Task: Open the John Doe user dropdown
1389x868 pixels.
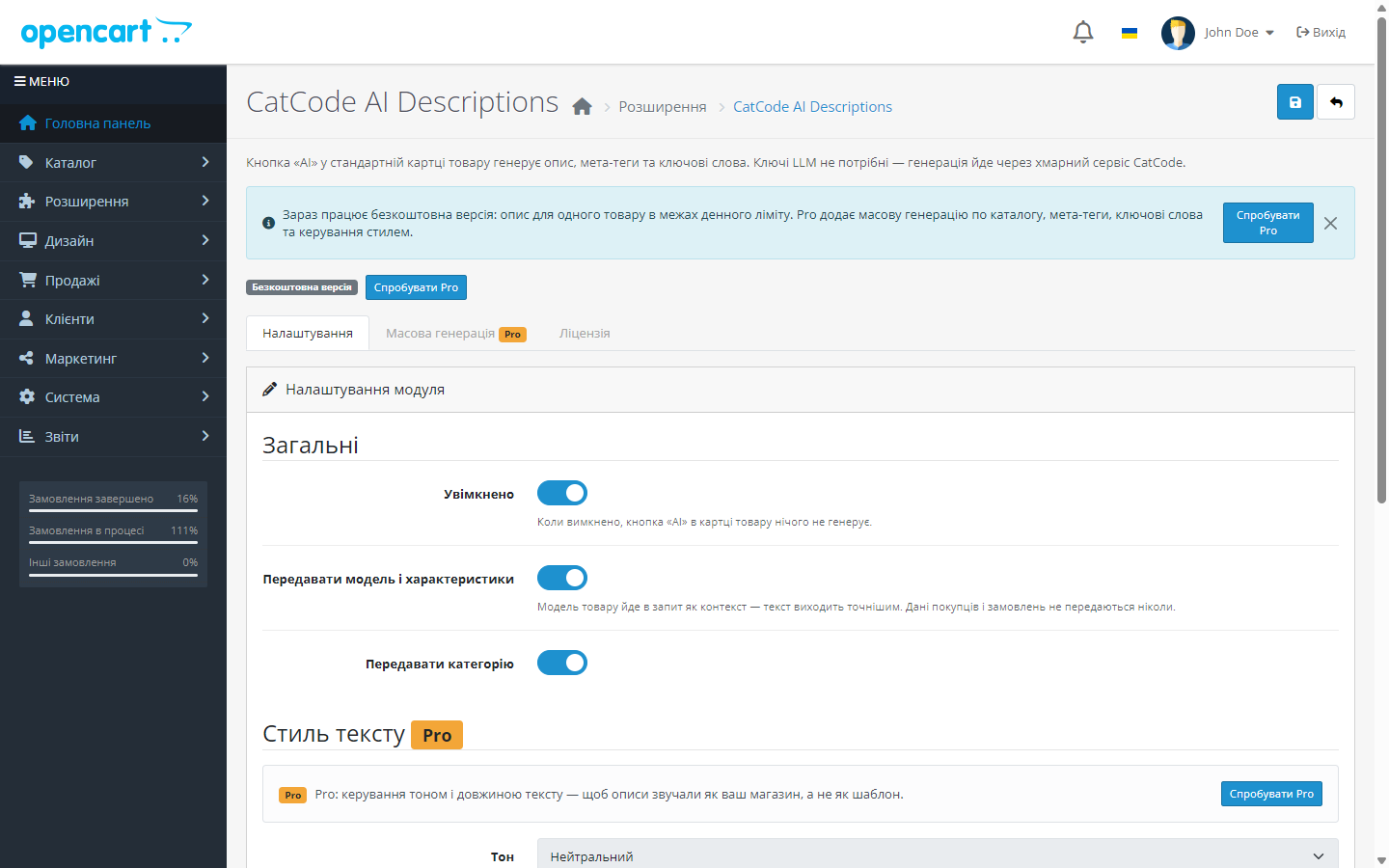Action: pos(1239,33)
